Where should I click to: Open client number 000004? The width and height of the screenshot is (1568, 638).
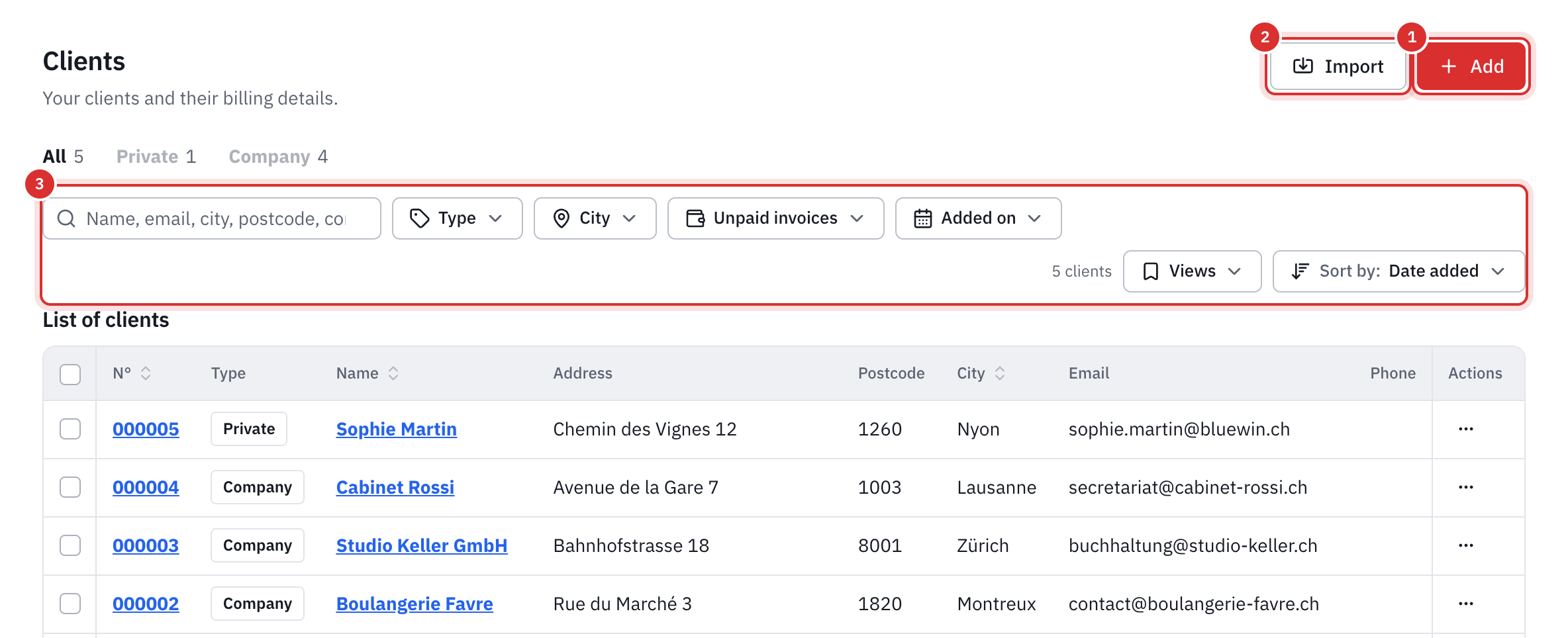[x=146, y=488]
